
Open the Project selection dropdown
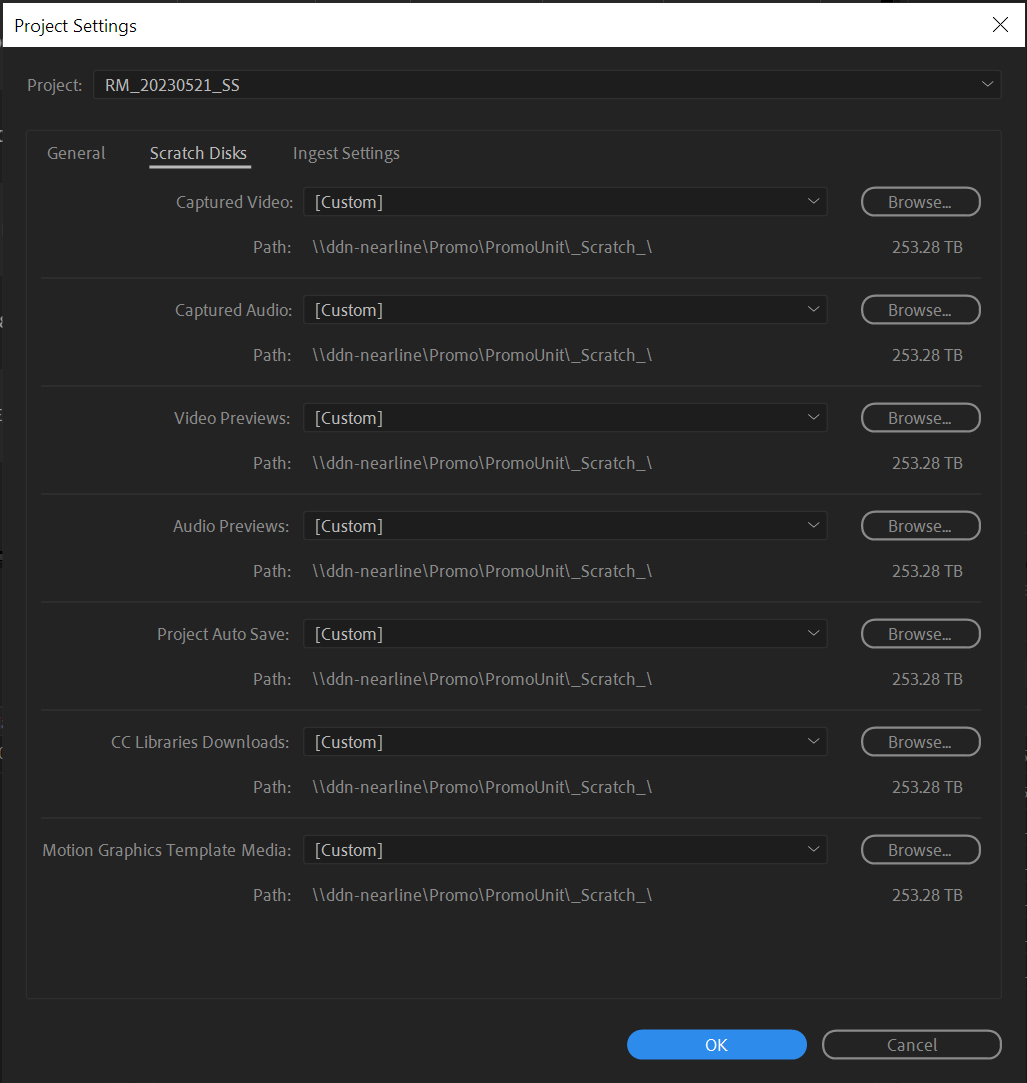click(546, 84)
